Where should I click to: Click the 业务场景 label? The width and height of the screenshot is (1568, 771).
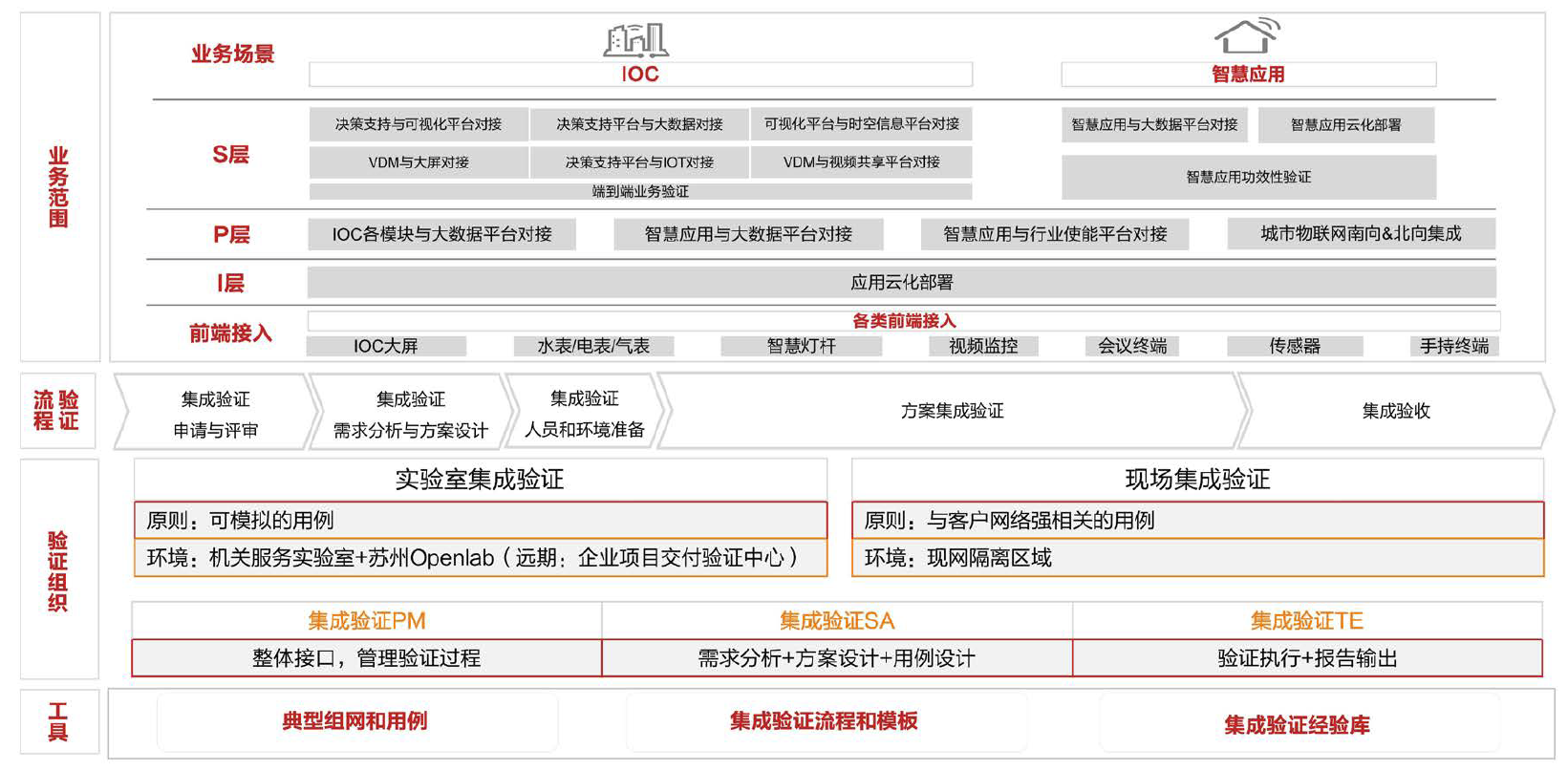pos(232,54)
